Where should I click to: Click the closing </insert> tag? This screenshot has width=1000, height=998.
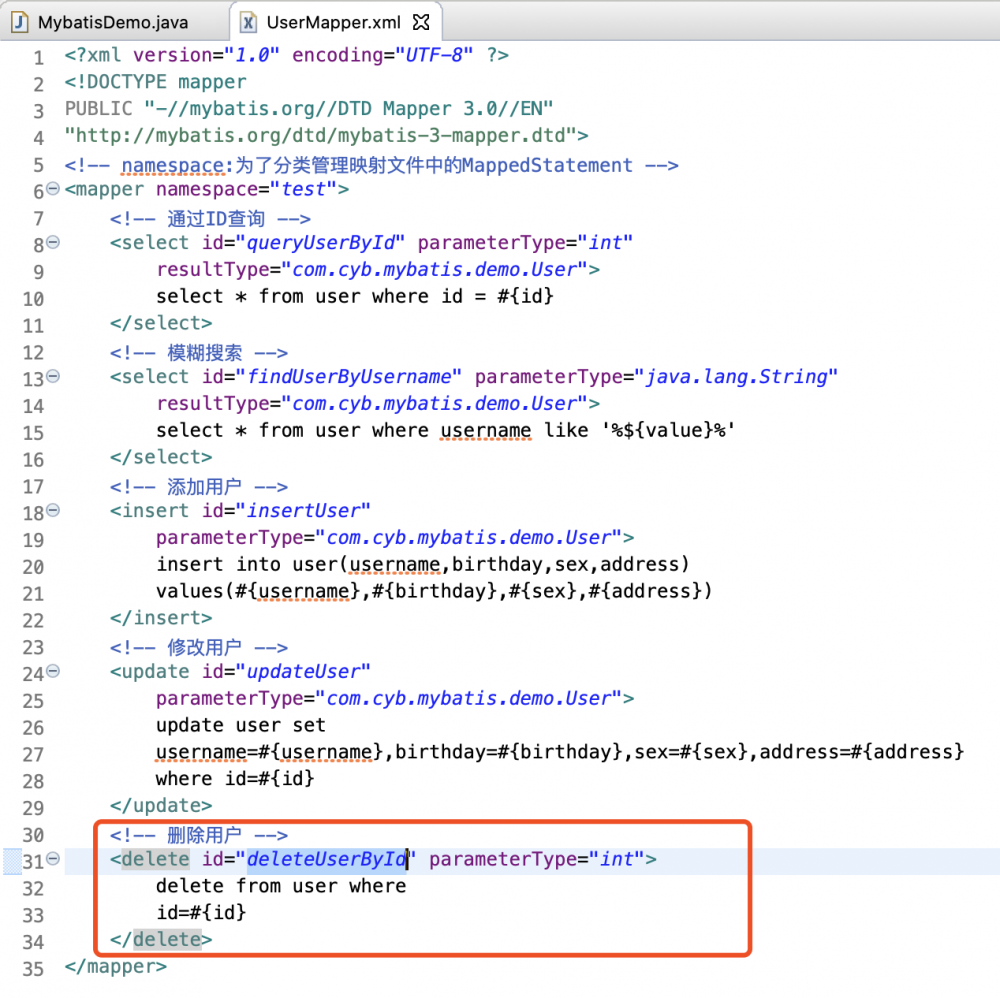point(161,618)
